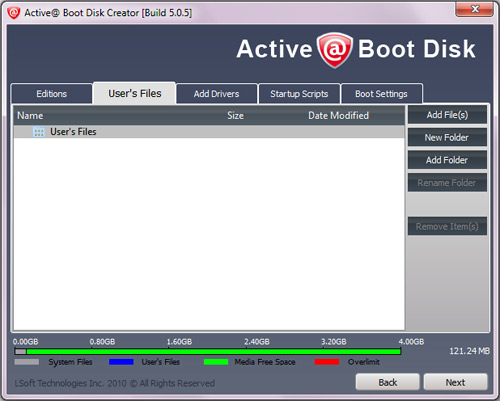Sort by the Size column header
Viewport: 500px width, 401px height.
click(235, 116)
